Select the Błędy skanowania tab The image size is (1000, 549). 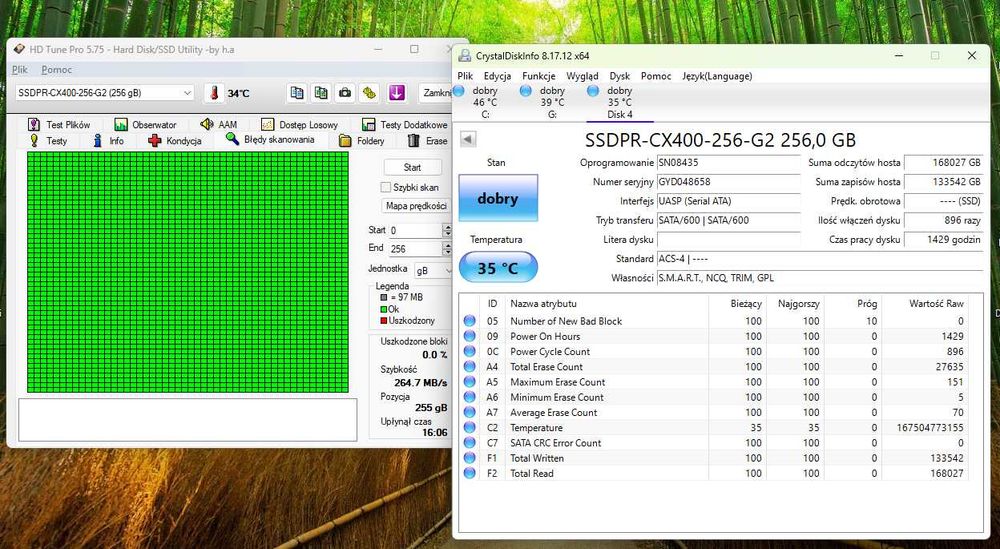[270, 139]
